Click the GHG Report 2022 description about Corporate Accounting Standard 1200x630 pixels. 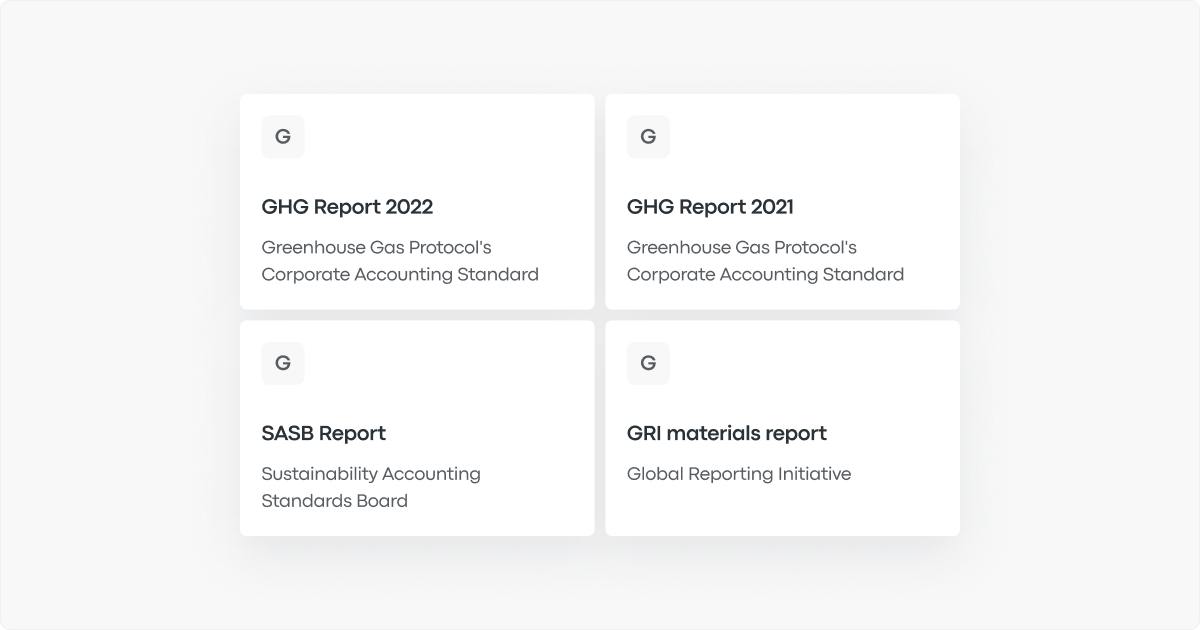click(400, 261)
